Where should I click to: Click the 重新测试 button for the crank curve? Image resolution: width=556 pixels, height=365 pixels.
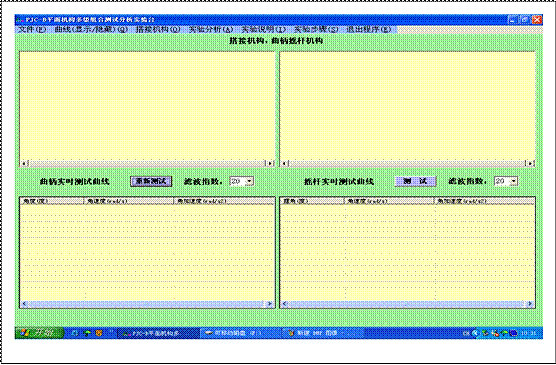(151, 181)
